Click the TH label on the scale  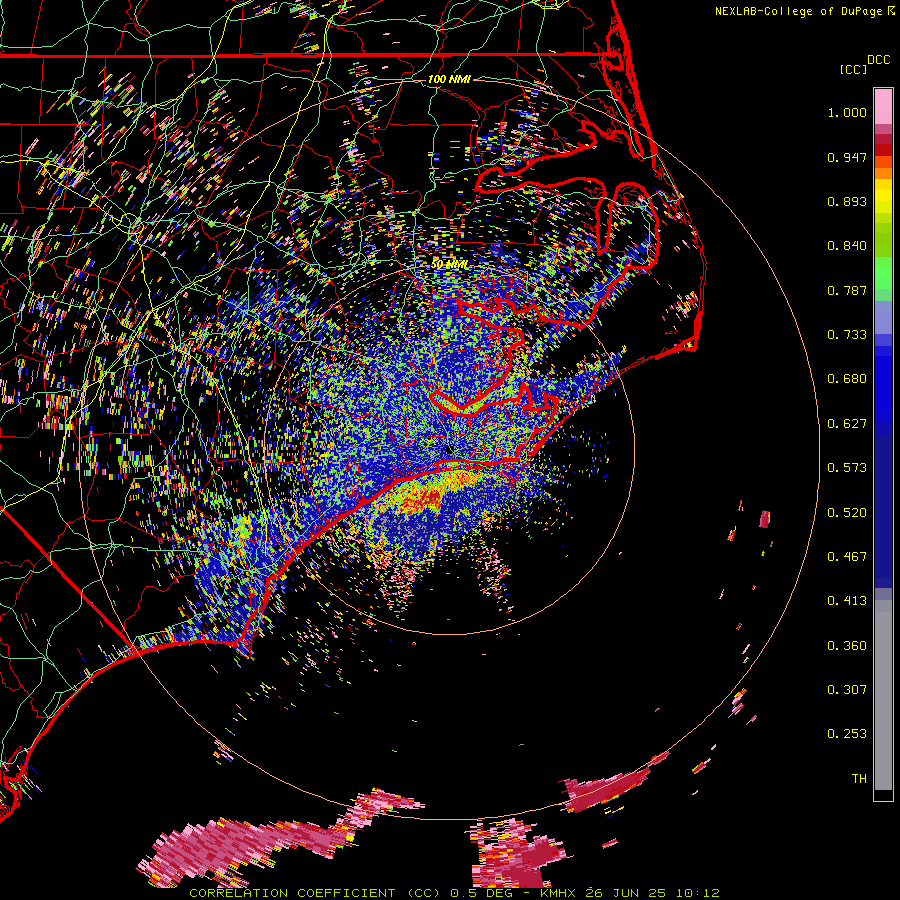859,779
